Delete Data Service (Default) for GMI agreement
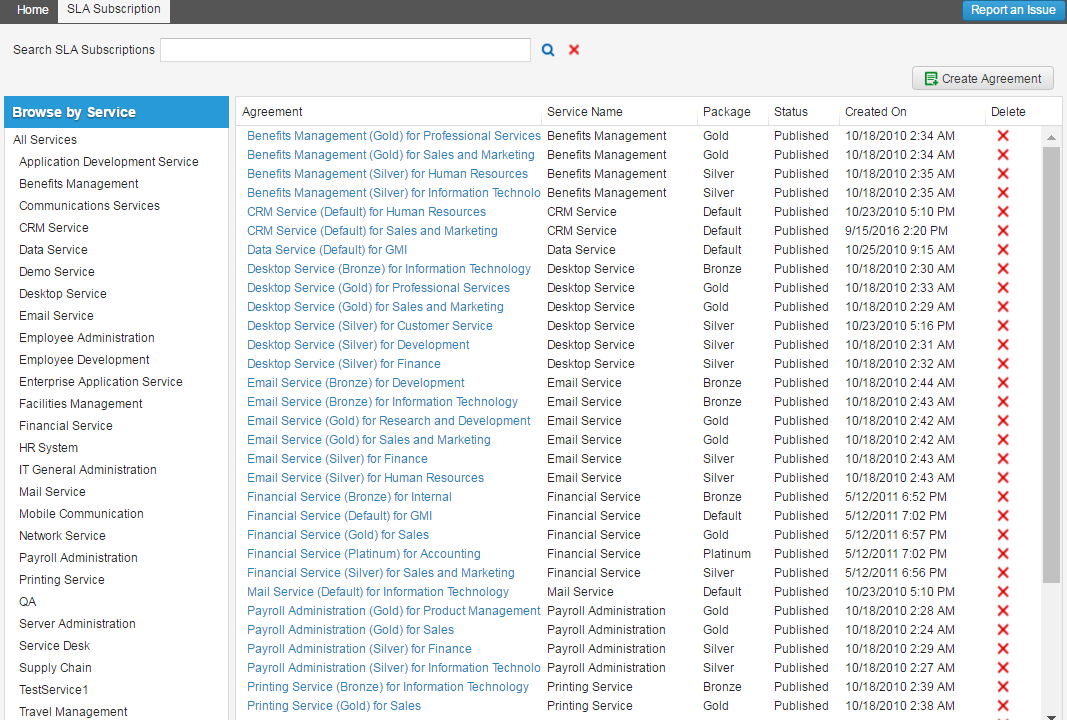Viewport: 1067px width, 720px height. pyautogui.click(x=1003, y=250)
